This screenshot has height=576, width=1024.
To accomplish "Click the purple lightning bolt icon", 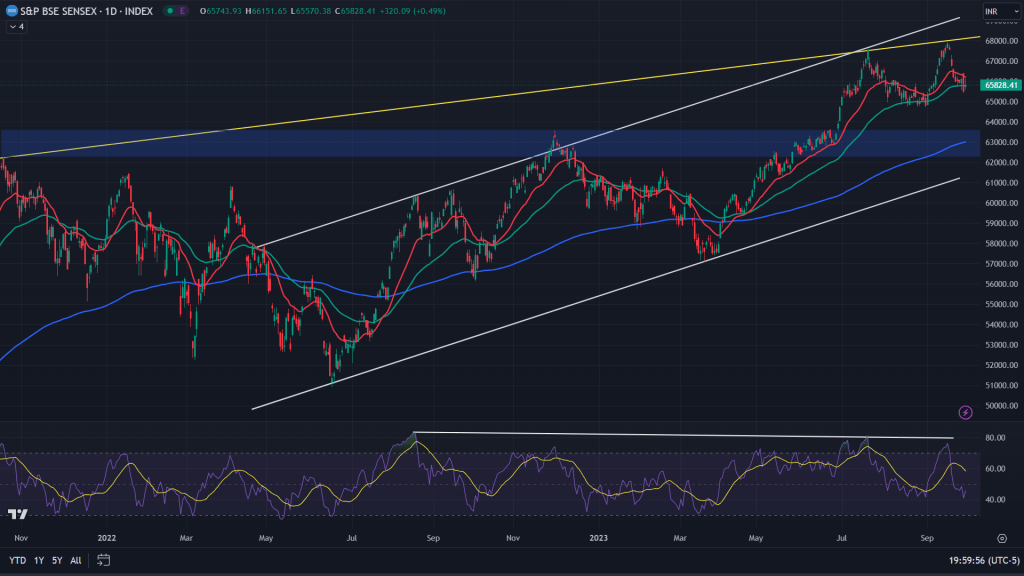I will coord(965,412).
